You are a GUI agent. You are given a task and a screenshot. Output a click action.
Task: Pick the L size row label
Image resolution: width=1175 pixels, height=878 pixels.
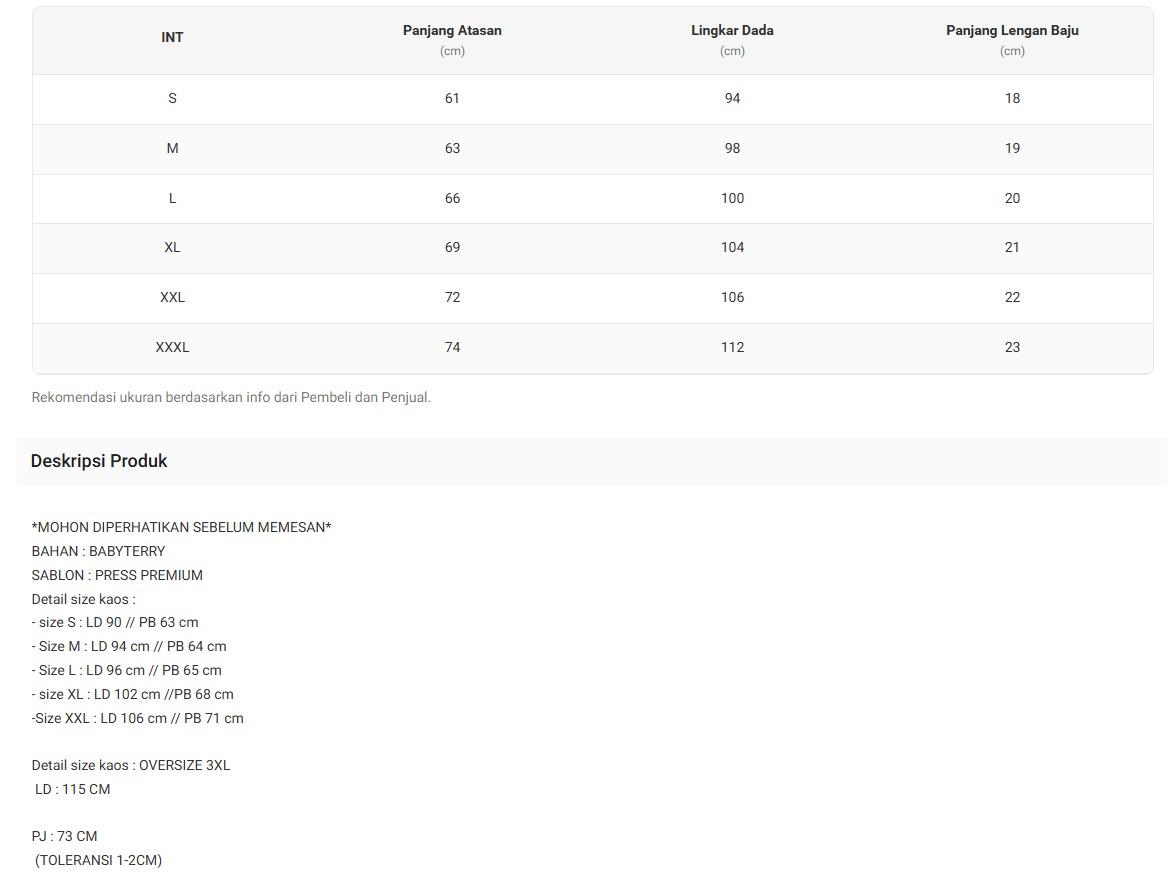[x=172, y=198]
